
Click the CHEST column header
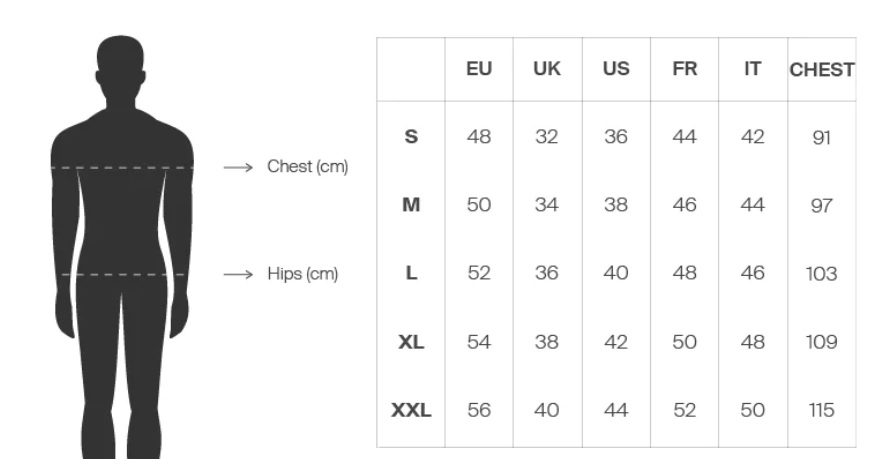[821, 70]
